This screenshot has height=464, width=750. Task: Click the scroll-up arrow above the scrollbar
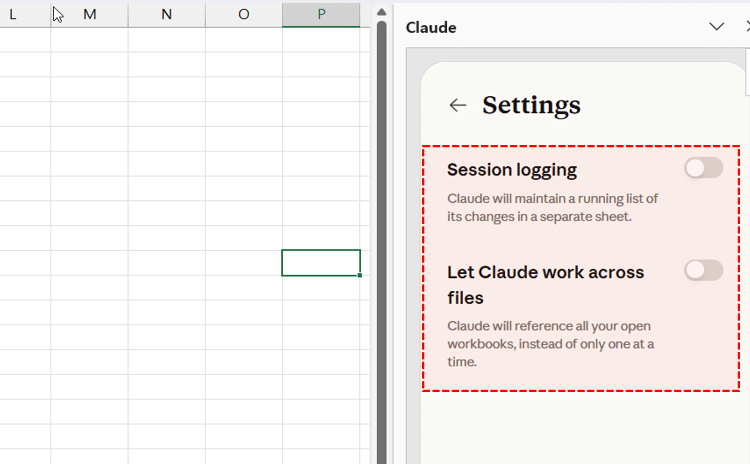(381, 11)
